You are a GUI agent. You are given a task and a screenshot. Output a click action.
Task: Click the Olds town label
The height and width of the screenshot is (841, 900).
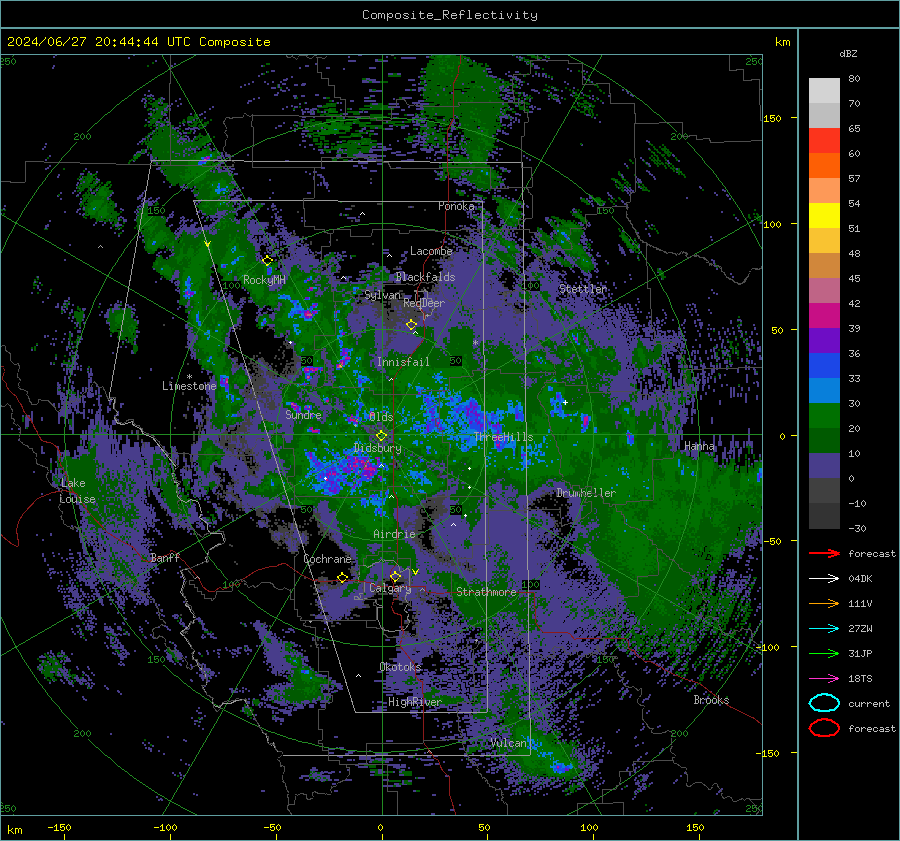(381, 417)
